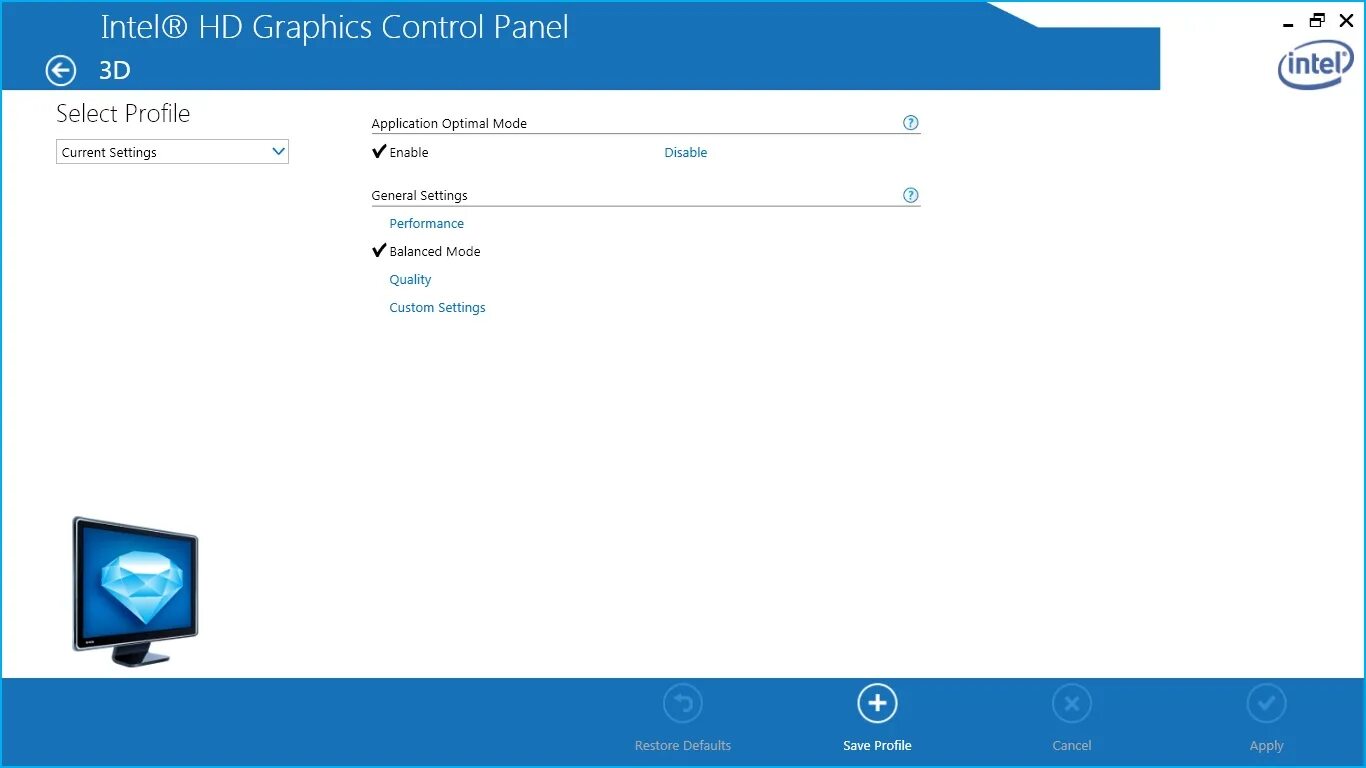Open the Select Profile dropdown
The width and height of the screenshot is (1366, 768).
172,152
